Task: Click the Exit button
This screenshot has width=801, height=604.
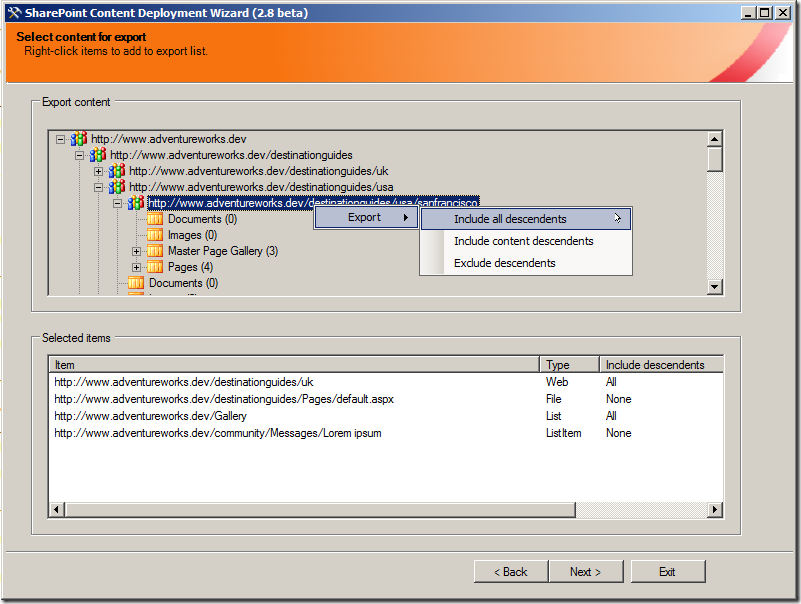Action: pos(668,571)
